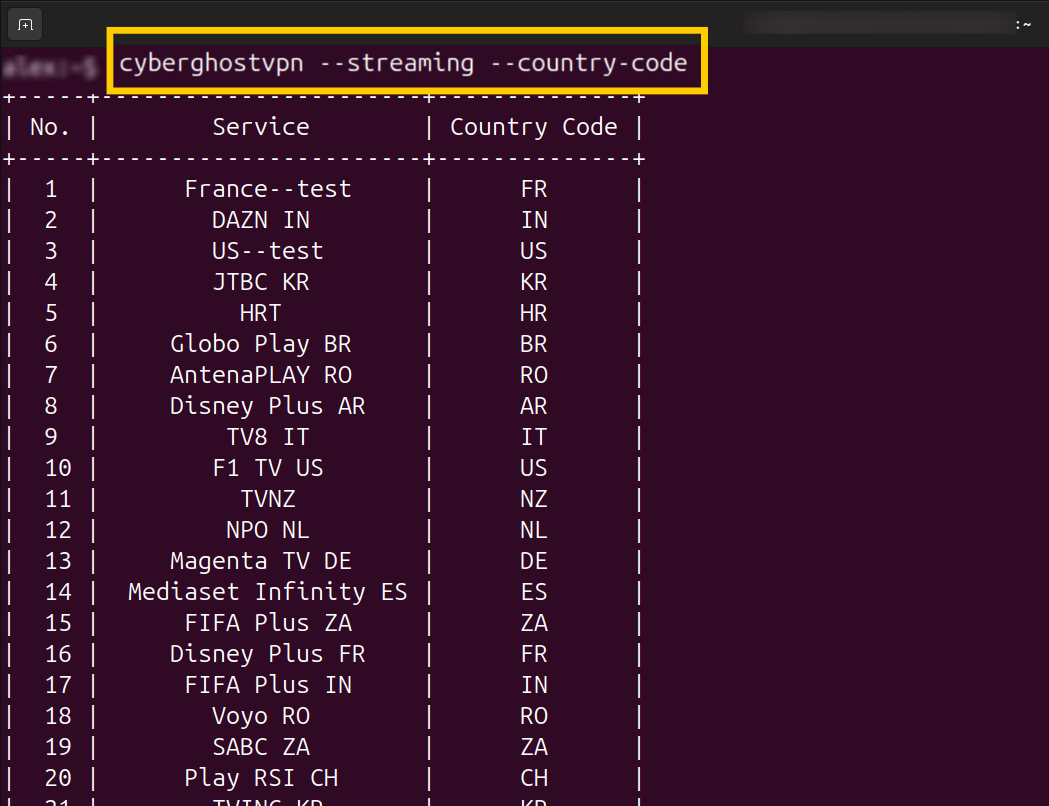Select the 'AntenaPLAY RO' service entry
This screenshot has height=806, width=1049.
(260, 375)
